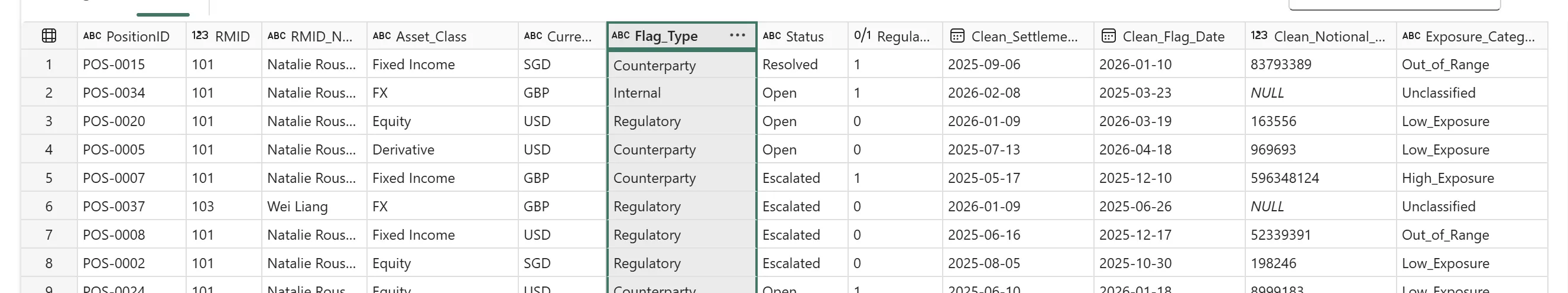Screen dimensions: 1568x293
Task: Select the RMID column header
Action: pyautogui.click(x=224, y=36)
